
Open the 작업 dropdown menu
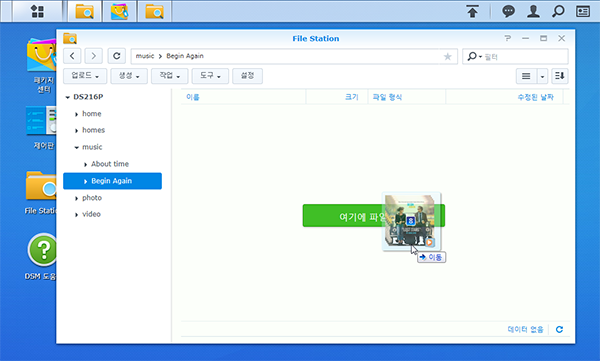[x=169, y=76]
